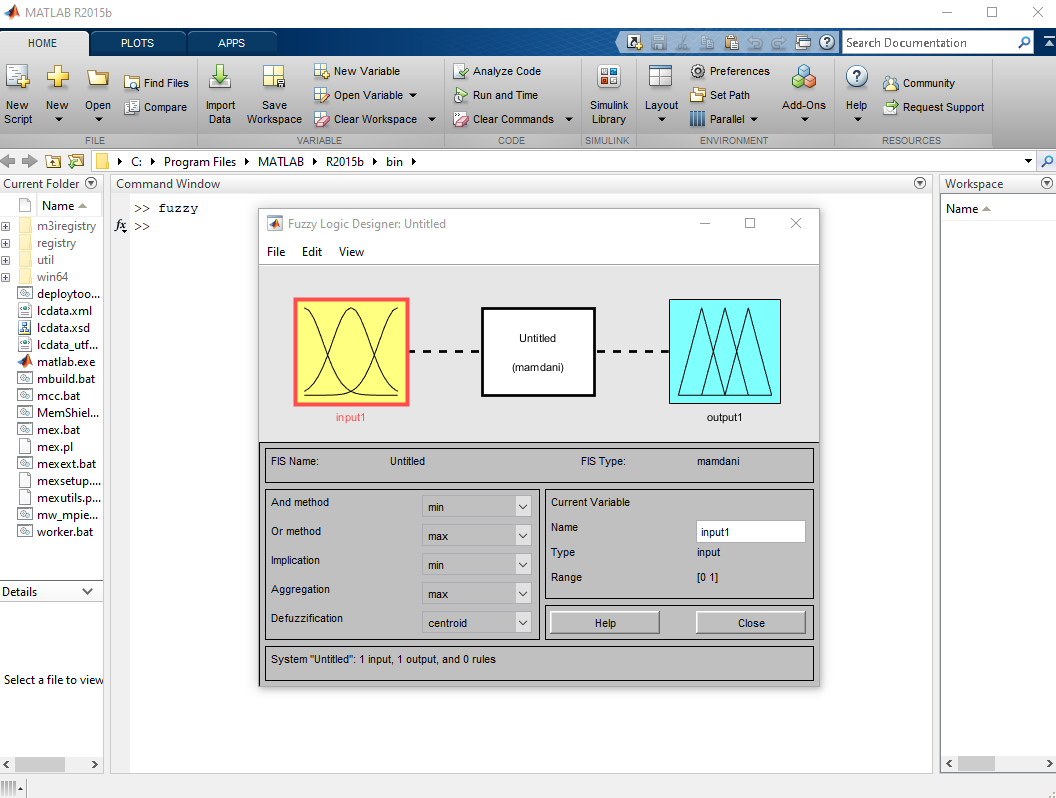This screenshot has width=1056, height=798.
Task: Open the Clear Workspace dropdown arrow
Action: (x=432, y=119)
